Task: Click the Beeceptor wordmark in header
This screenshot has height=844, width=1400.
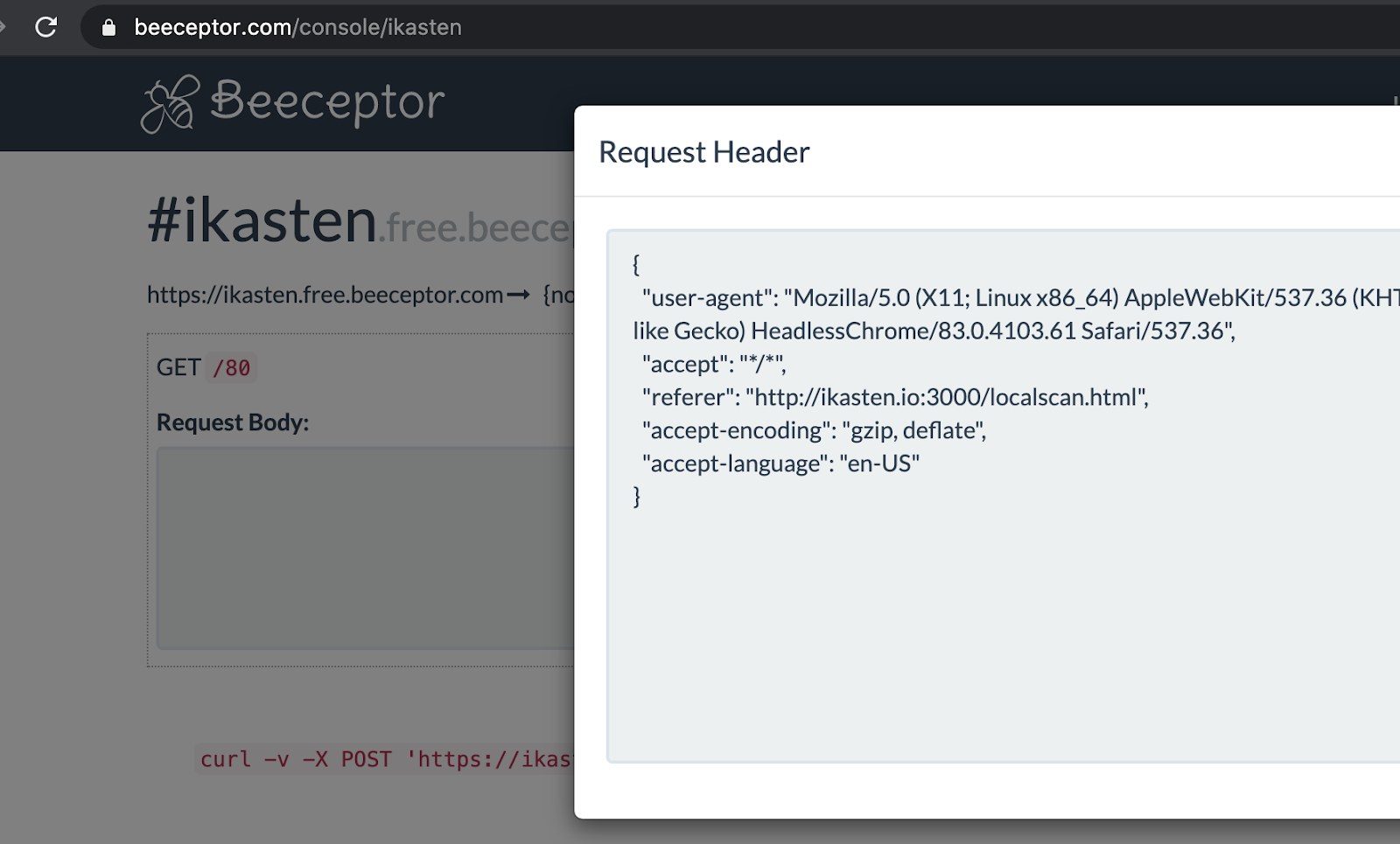Action: pyautogui.click(x=327, y=101)
